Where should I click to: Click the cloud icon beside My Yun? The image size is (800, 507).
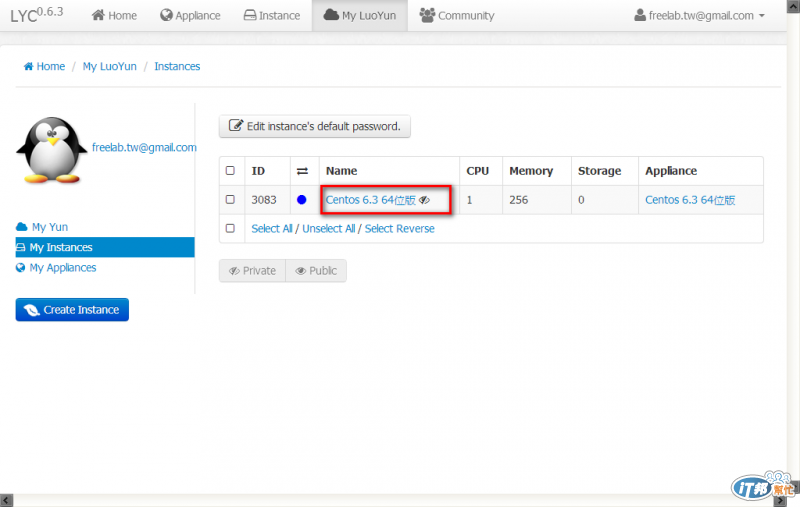click(x=21, y=226)
